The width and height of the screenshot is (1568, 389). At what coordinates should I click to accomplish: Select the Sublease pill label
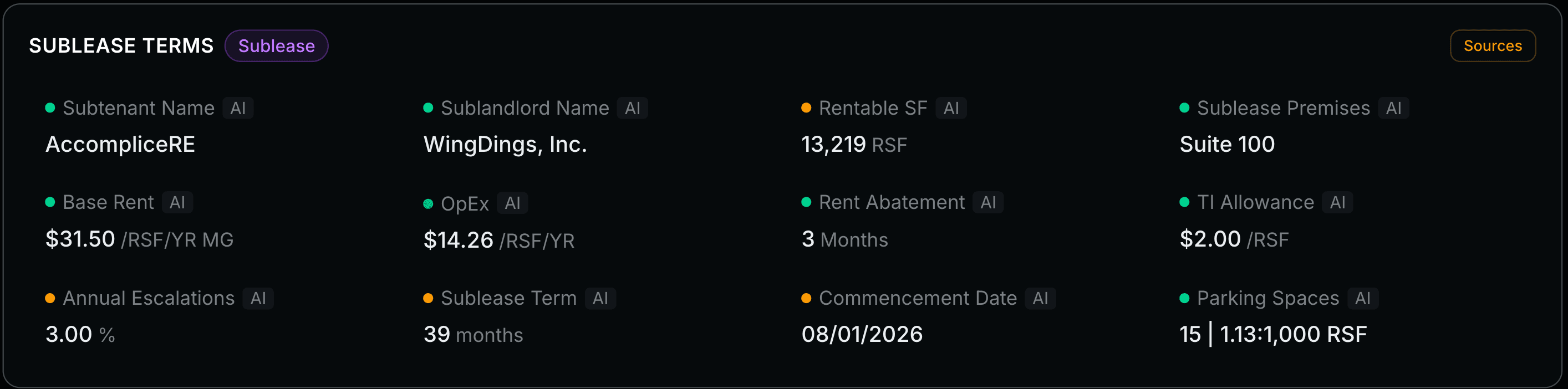coord(276,45)
